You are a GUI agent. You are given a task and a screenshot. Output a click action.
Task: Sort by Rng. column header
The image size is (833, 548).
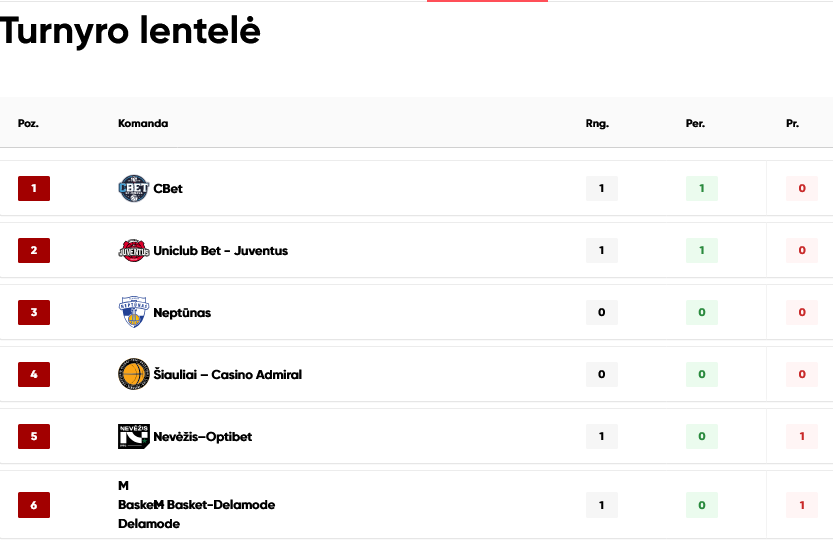(597, 123)
